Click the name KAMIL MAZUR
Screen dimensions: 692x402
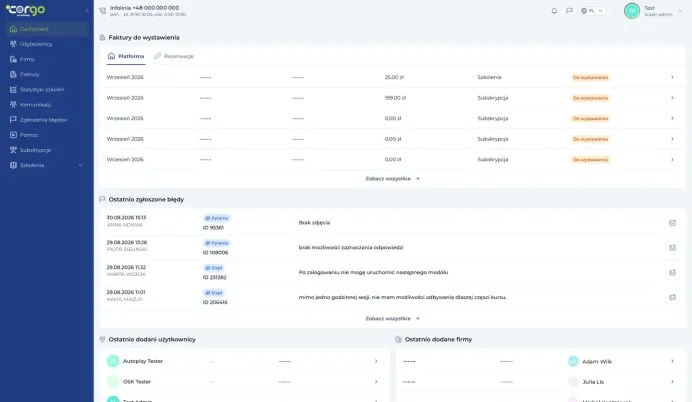(124, 299)
